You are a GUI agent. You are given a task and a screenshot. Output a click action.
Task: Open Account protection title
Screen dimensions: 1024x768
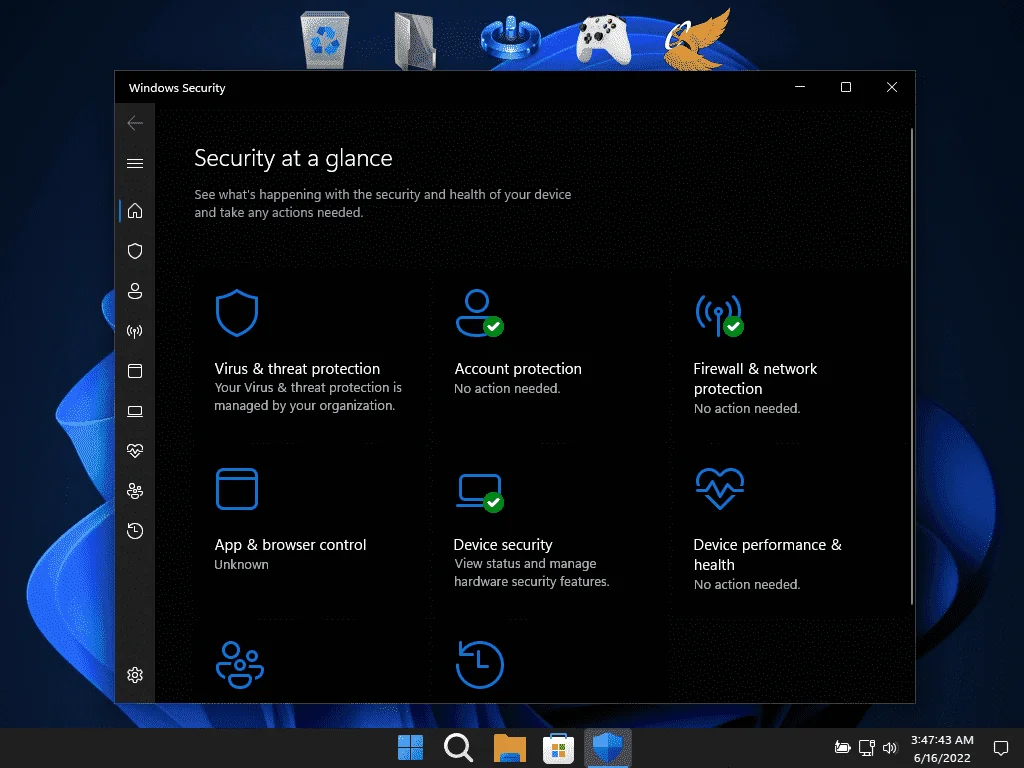click(518, 369)
